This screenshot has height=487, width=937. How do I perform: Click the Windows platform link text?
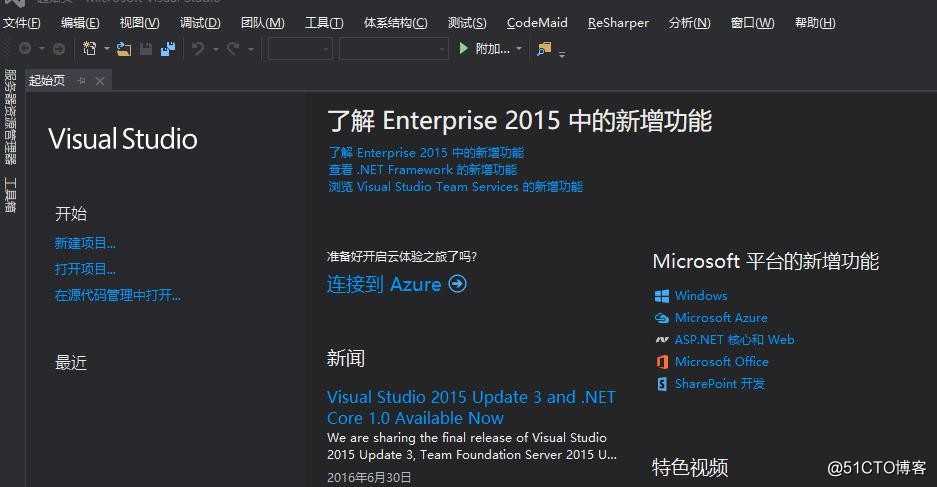[x=700, y=296]
